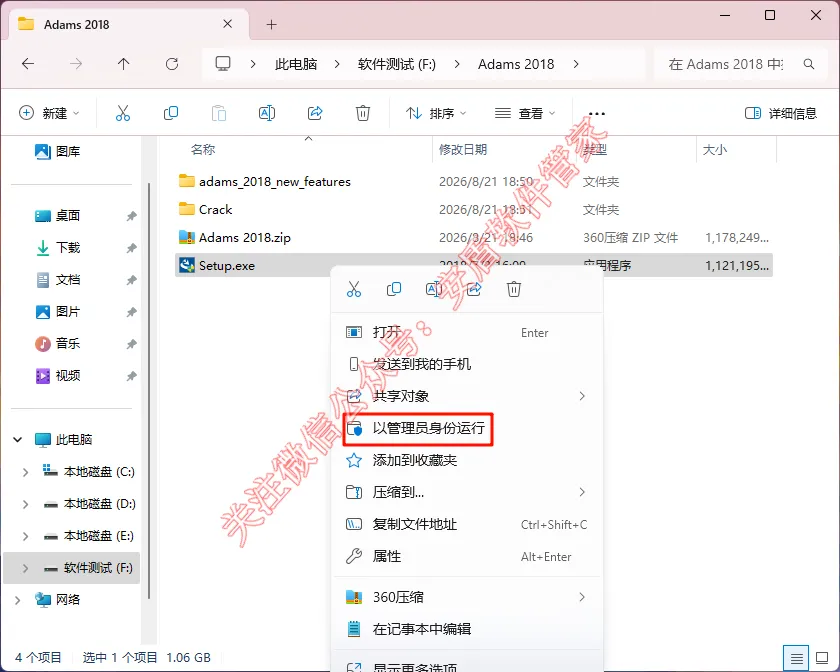Click the Delete icon in the context menu
This screenshot has height=672, width=840.
coord(514,289)
